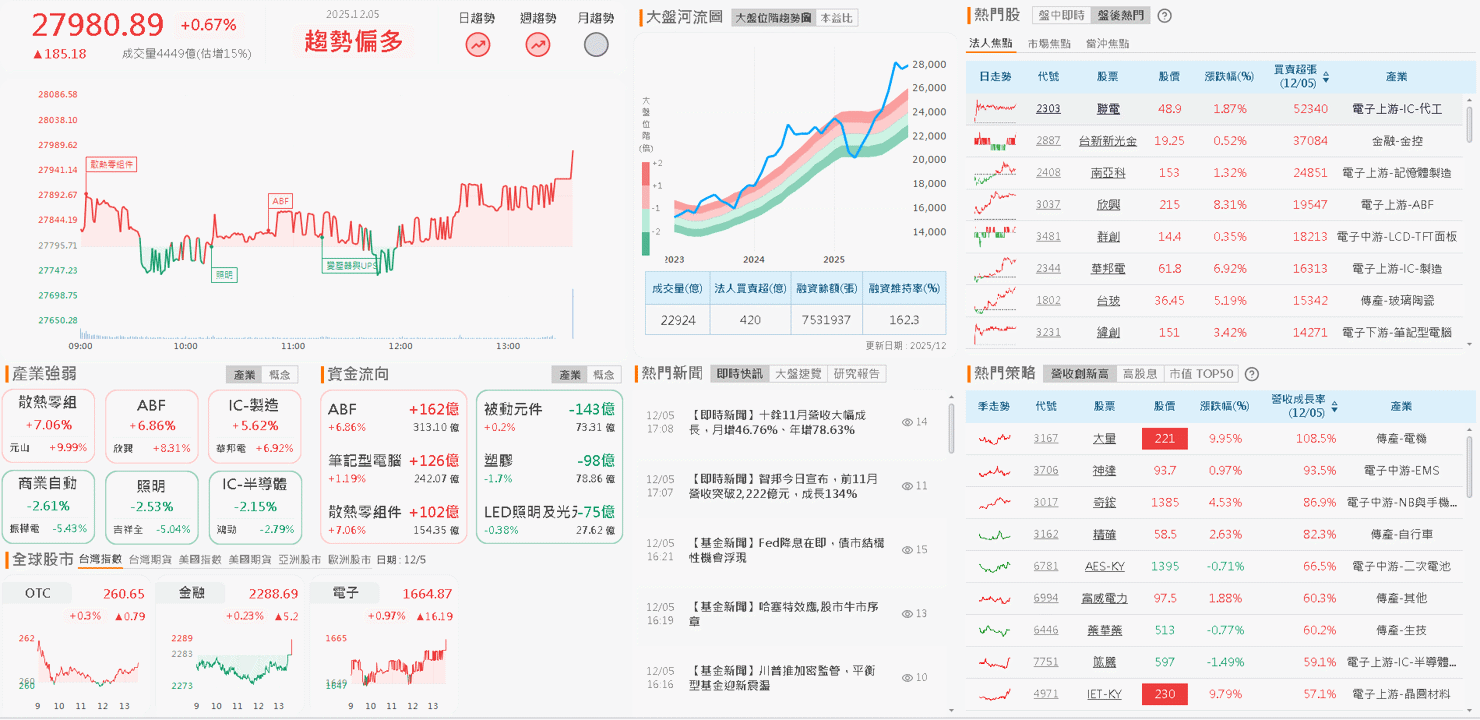Open stock code 3017 link
Screen dimensions: 1480x720
coord(1046,502)
